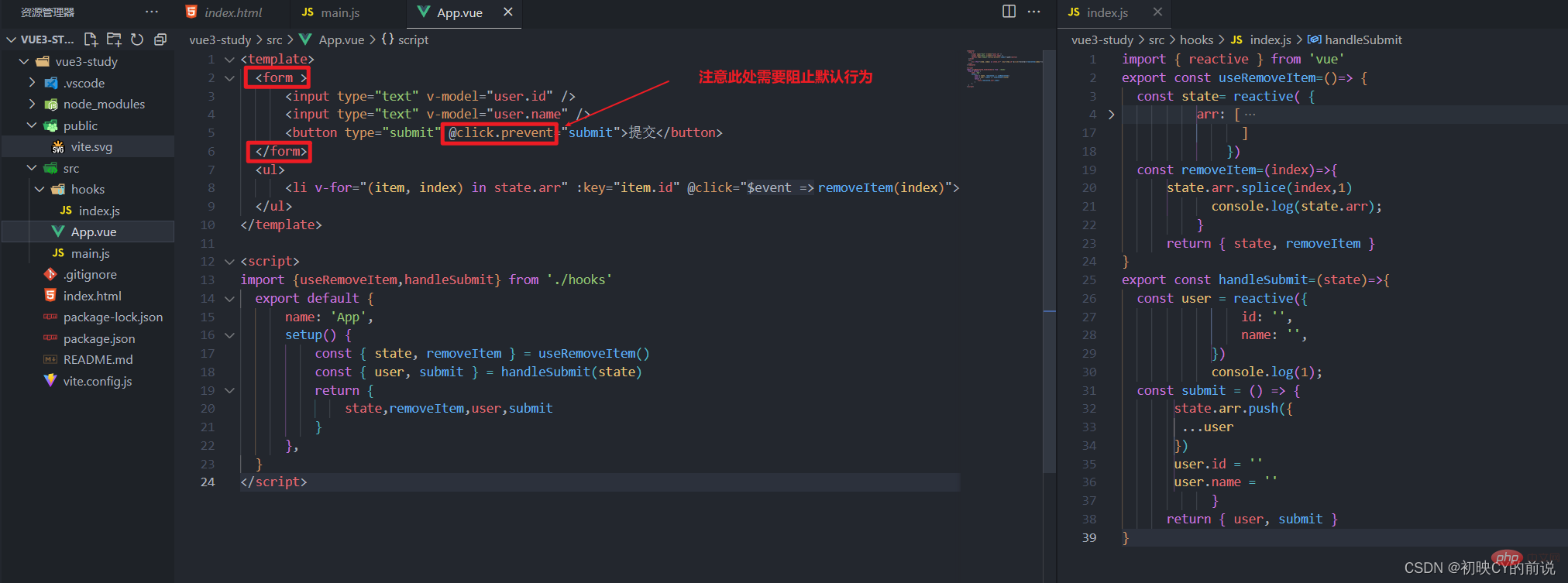
Task: Split the left editor group
Action: [1009, 12]
